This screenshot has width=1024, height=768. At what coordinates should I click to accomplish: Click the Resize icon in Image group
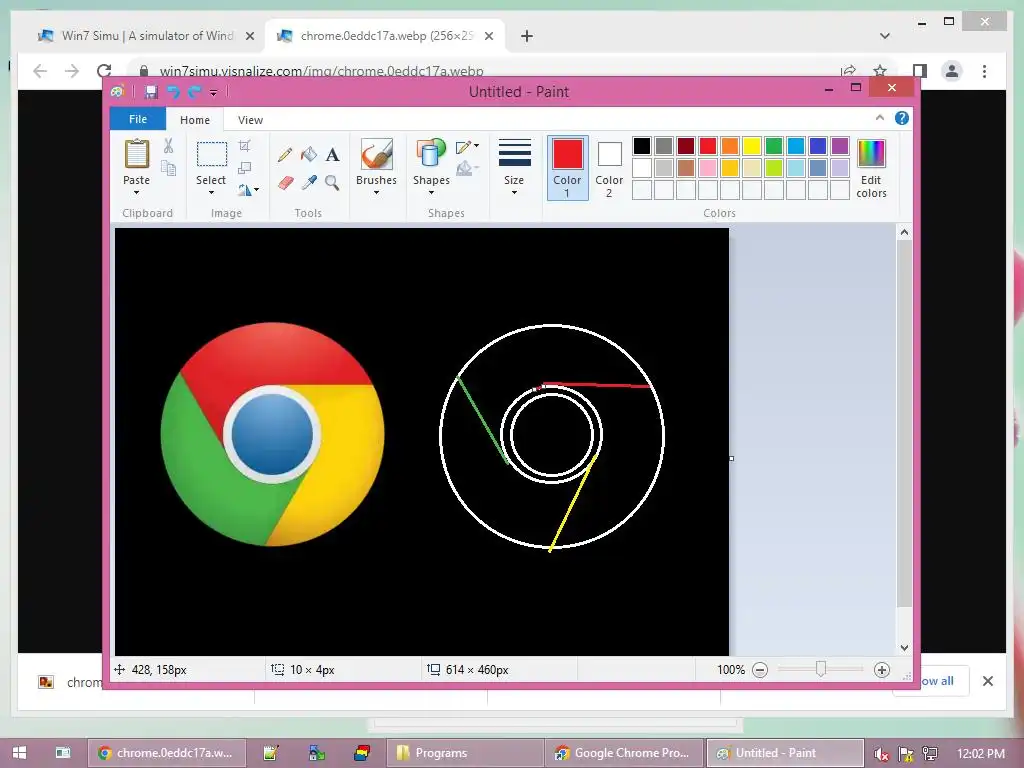244,168
